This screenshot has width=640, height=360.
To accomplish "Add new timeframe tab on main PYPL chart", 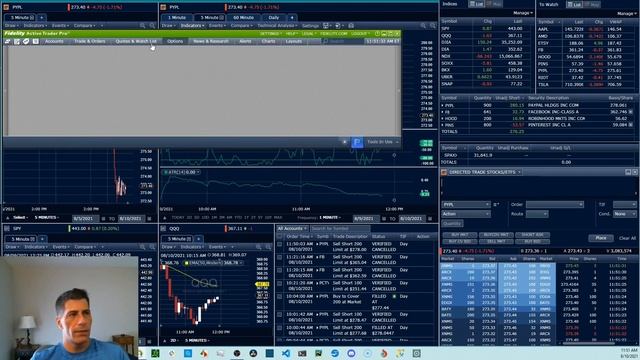I will tap(291, 18).
